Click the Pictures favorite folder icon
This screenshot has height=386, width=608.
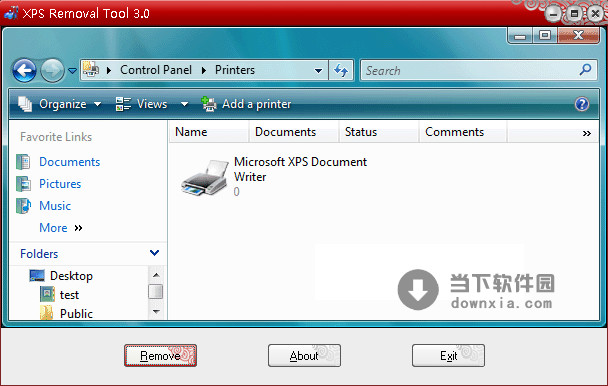pos(23,184)
